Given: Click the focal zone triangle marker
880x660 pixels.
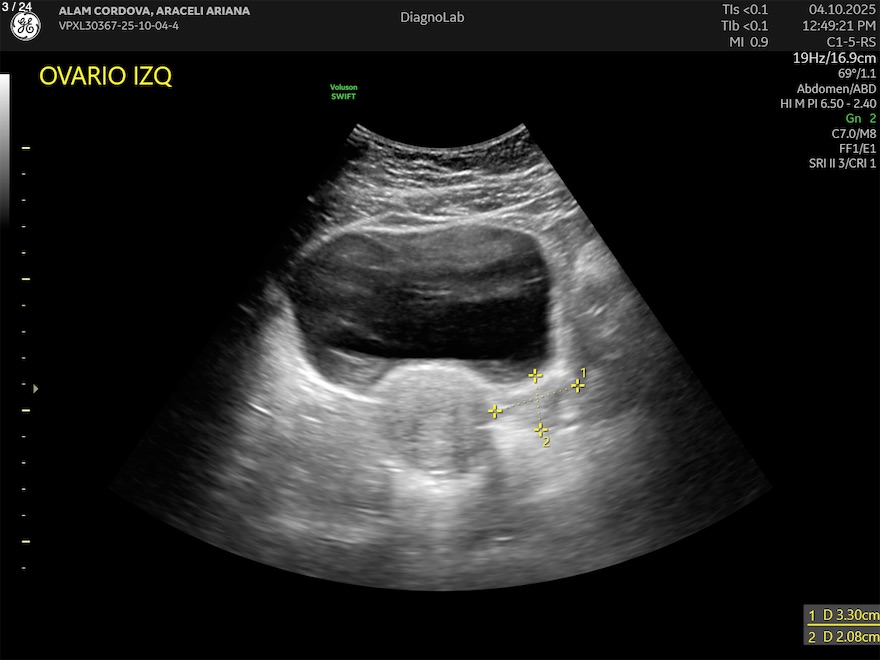Looking at the screenshot, I should click(x=37, y=388).
